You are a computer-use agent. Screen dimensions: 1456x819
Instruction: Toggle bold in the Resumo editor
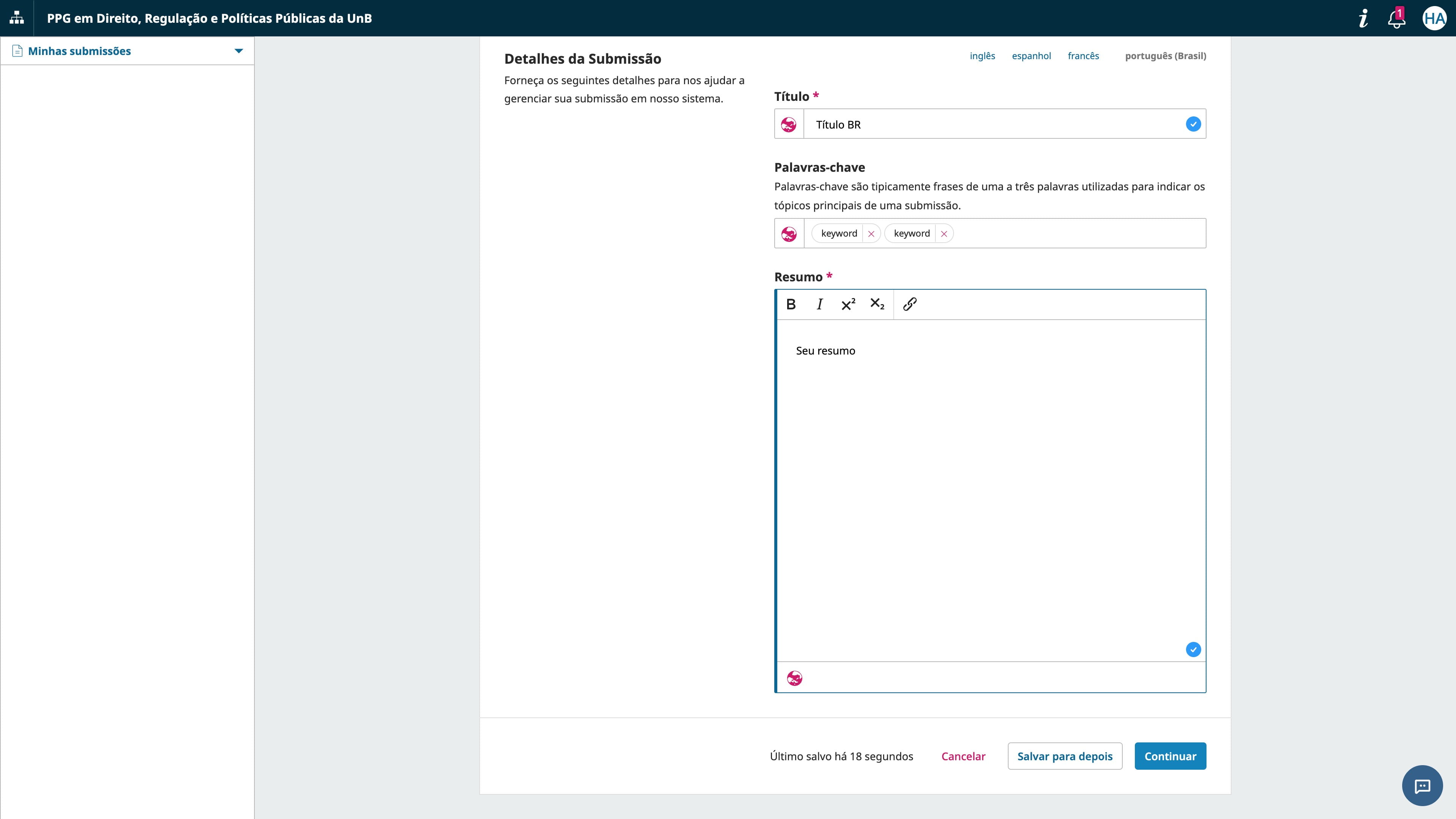click(x=791, y=304)
